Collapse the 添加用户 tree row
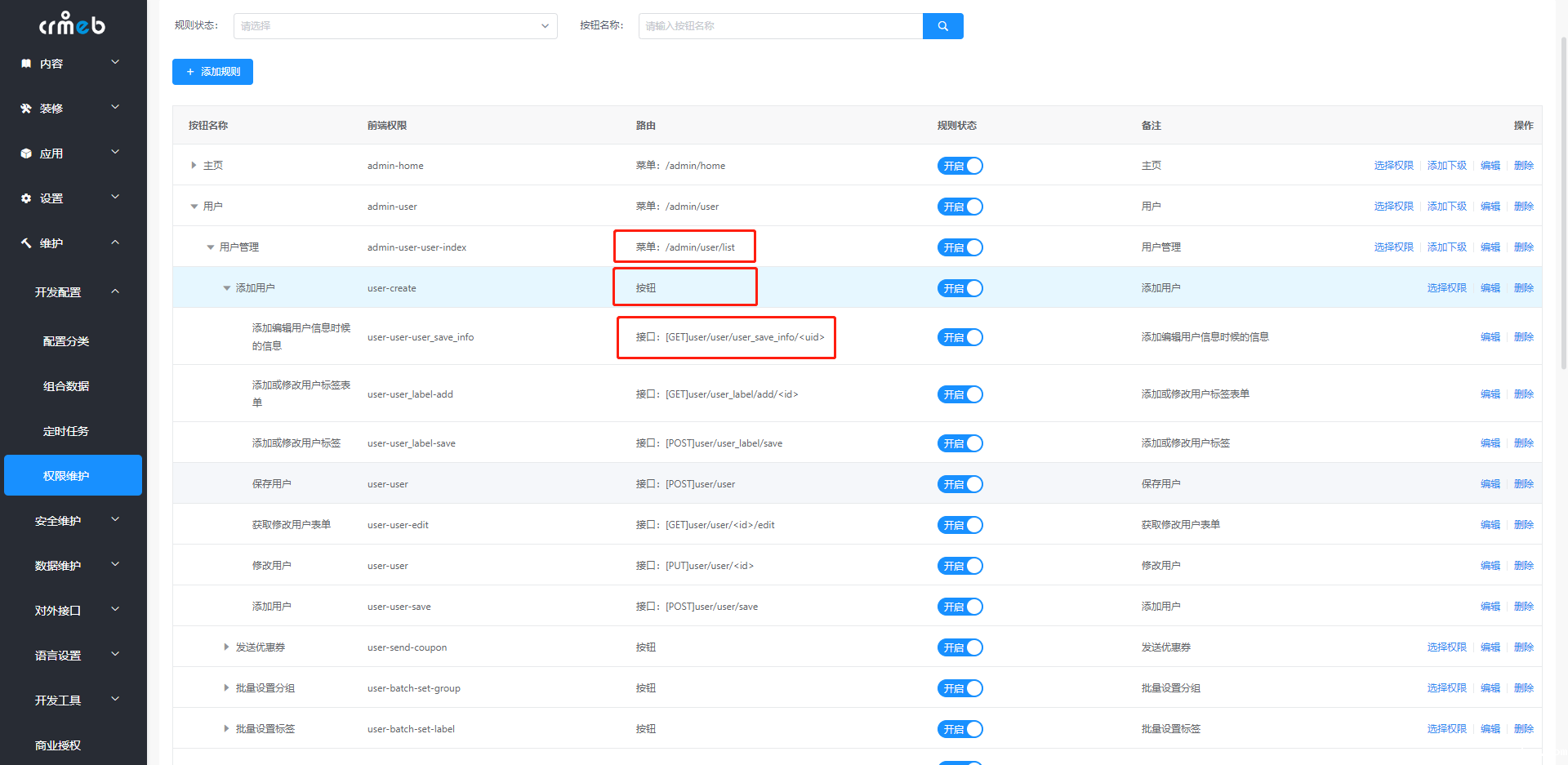This screenshot has height=765, width=1568. tap(227, 288)
